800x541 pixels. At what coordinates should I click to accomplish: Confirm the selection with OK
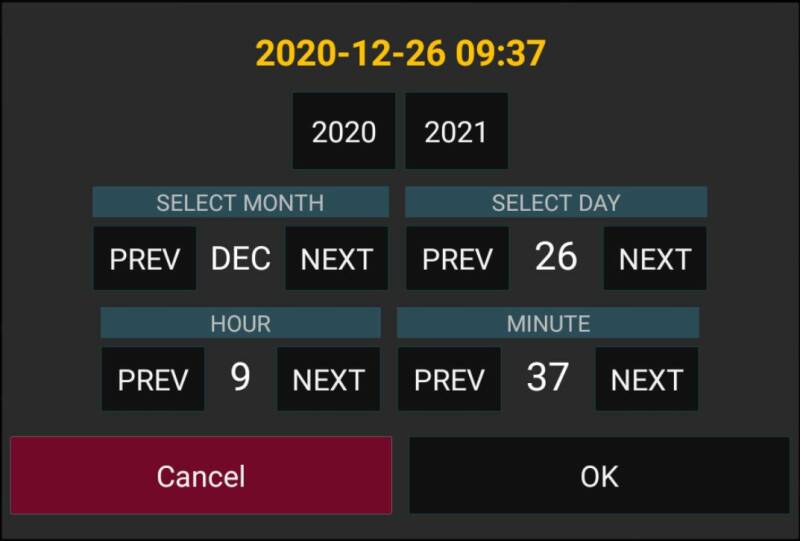(x=599, y=476)
